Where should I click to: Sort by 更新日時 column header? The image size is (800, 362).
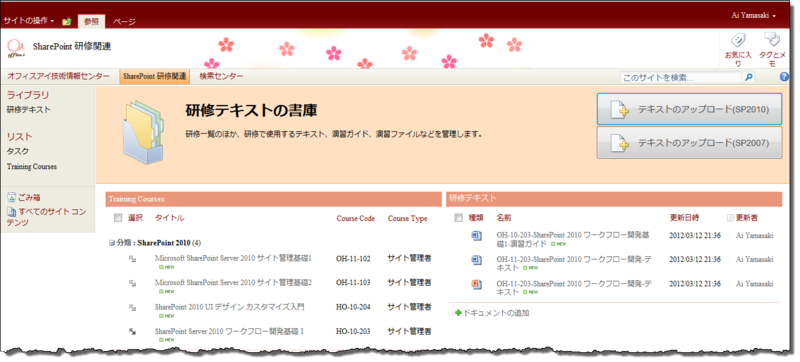tap(684, 218)
